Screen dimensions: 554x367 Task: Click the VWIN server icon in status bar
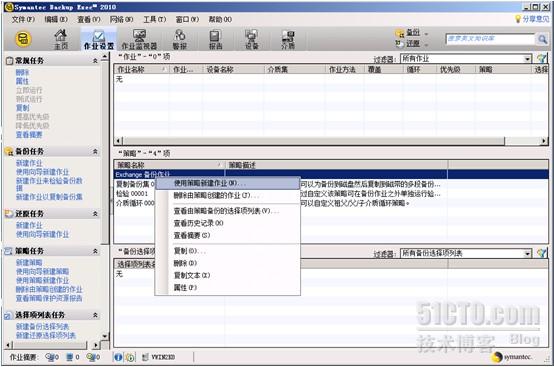pyautogui.click(x=145, y=357)
